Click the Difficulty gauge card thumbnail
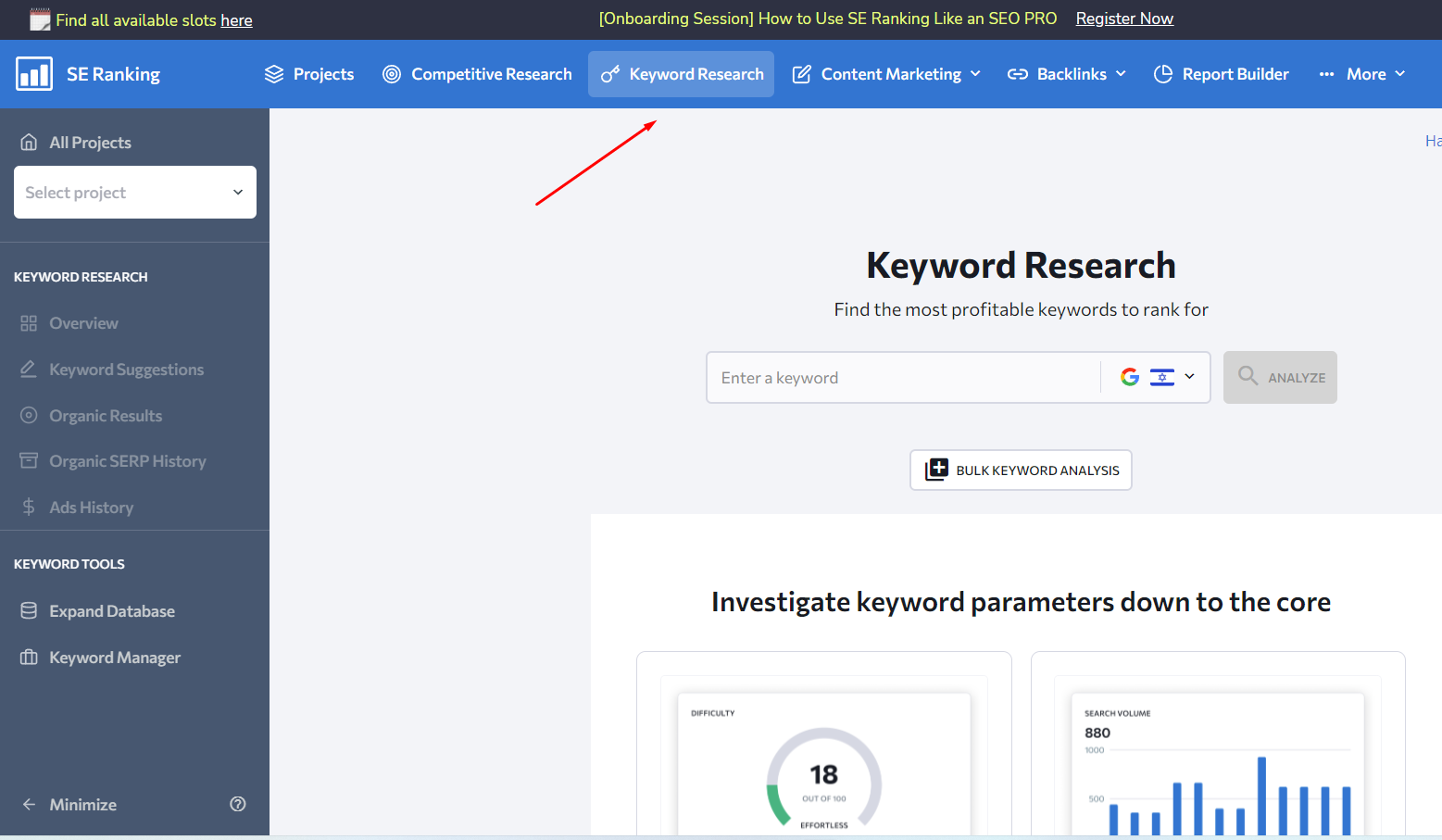Image resolution: width=1442 pixels, height=840 pixels. (824, 763)
